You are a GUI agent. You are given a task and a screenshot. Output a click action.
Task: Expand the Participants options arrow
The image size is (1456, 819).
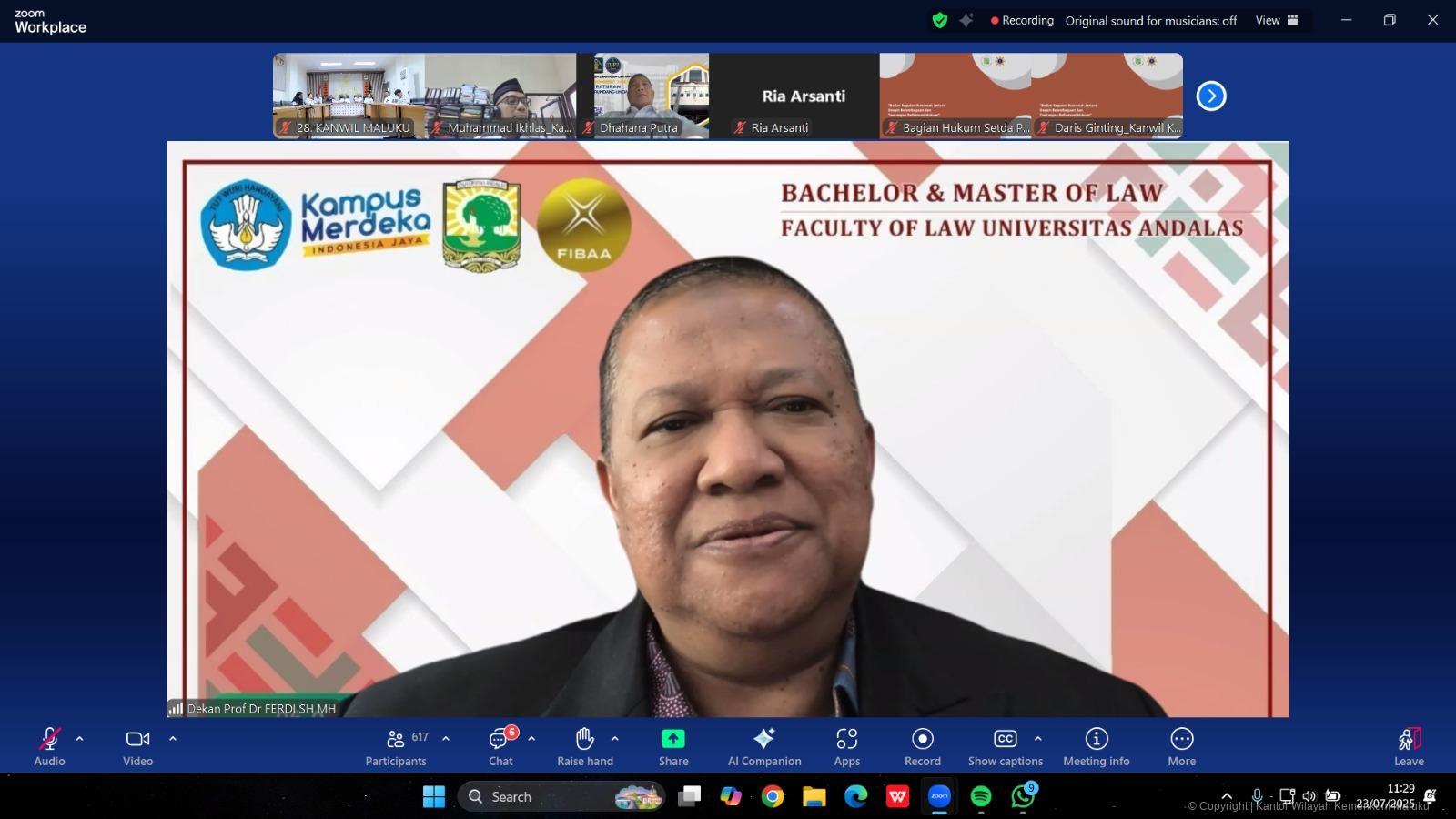coord(446,739)
